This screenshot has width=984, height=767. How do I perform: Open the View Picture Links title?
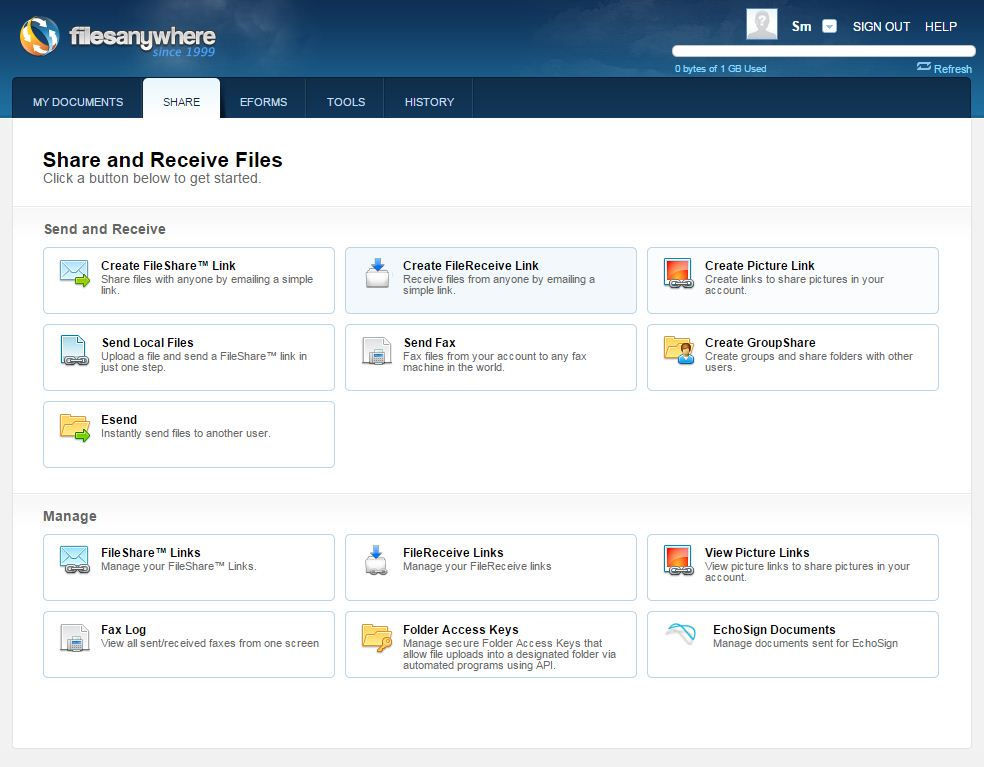[x=757, y=552]
